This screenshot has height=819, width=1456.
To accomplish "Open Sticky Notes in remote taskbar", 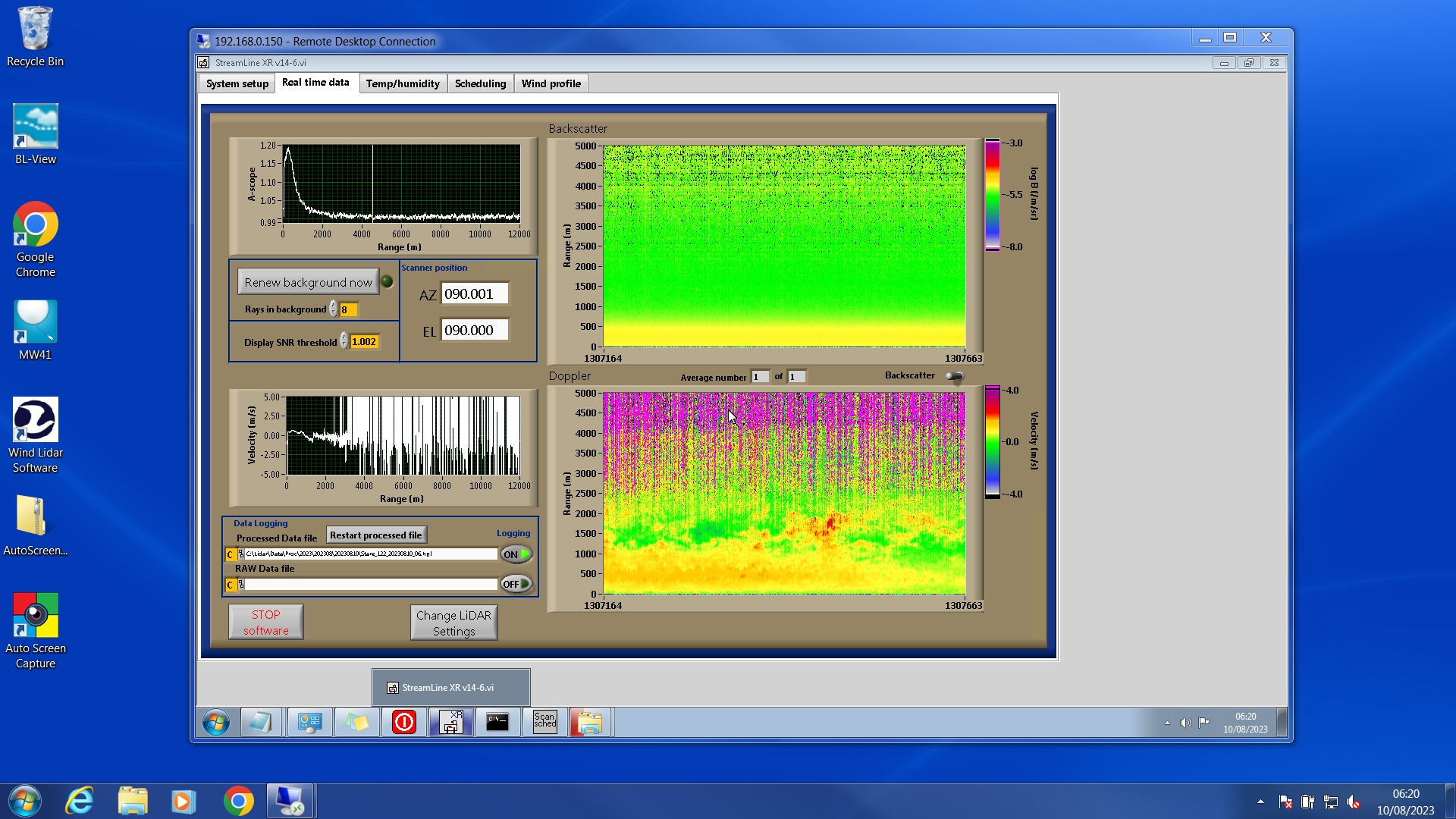I will 356,722.
